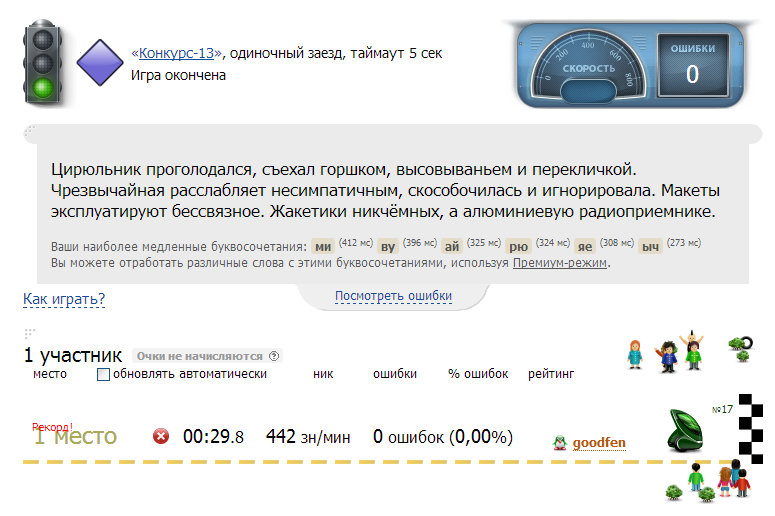
Task: Click the '1 участник' heading
Action: tap(73, 355)
